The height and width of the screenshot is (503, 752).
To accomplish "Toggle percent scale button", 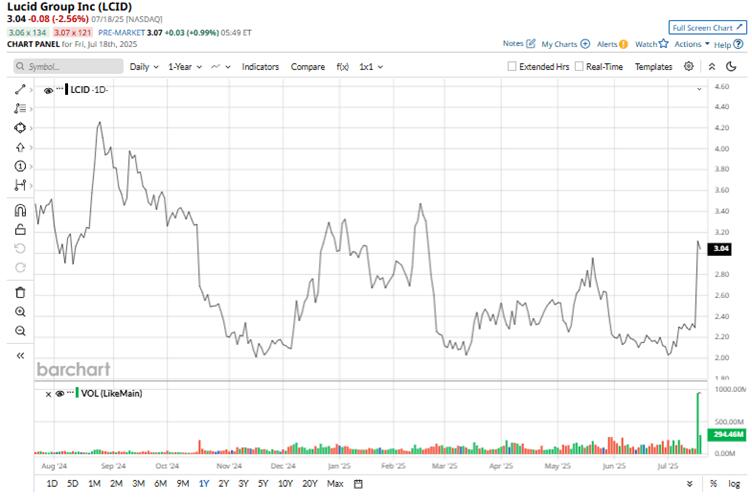I will [713, 484].
